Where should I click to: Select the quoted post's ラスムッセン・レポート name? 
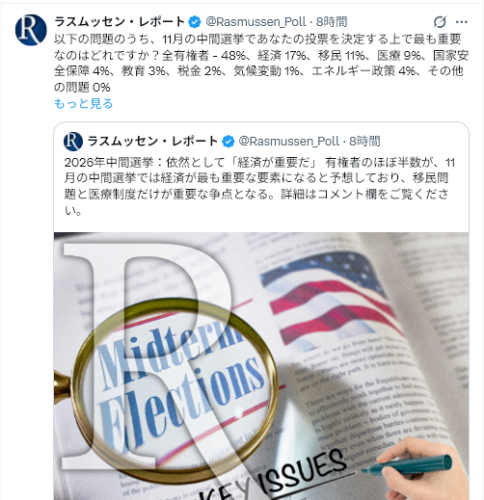[153, 141]
